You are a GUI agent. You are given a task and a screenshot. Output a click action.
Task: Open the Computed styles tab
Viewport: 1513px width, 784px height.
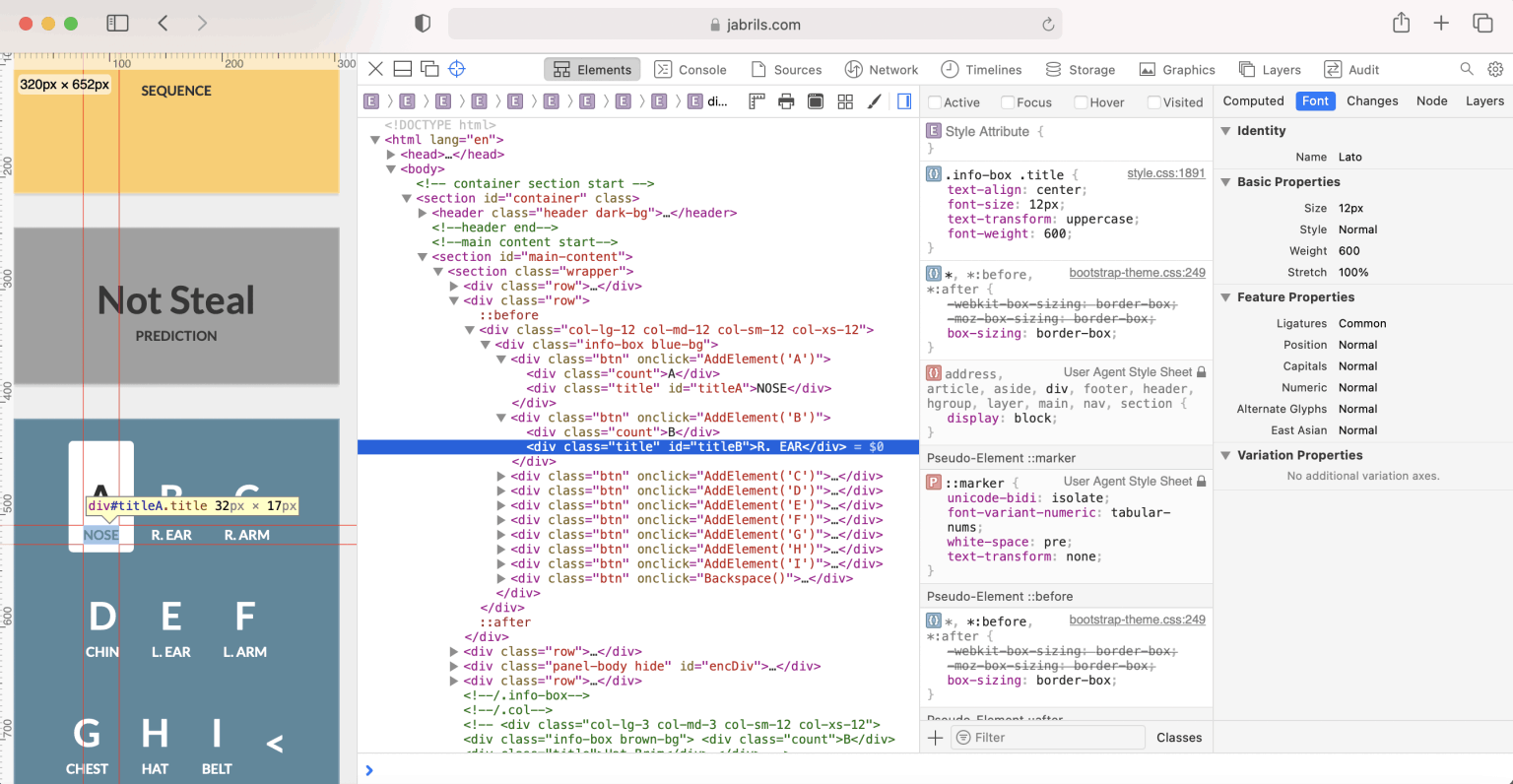[1253, 100]
